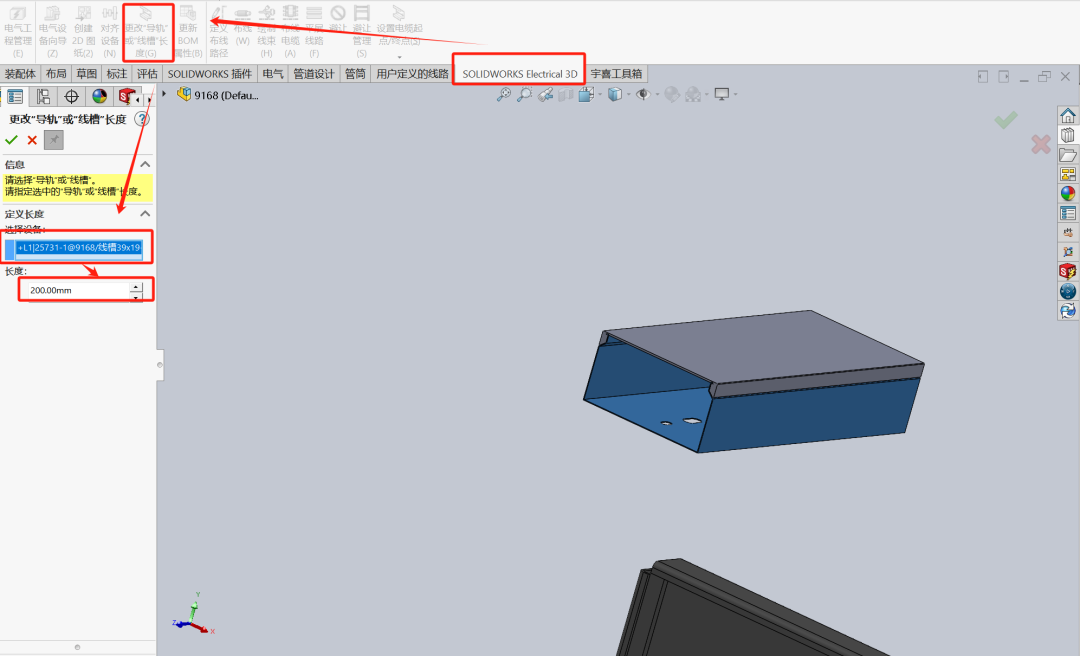Activate the 绘制线束 tool
The height and width of the screenshot is (656, 1080).
click(266, 25)
